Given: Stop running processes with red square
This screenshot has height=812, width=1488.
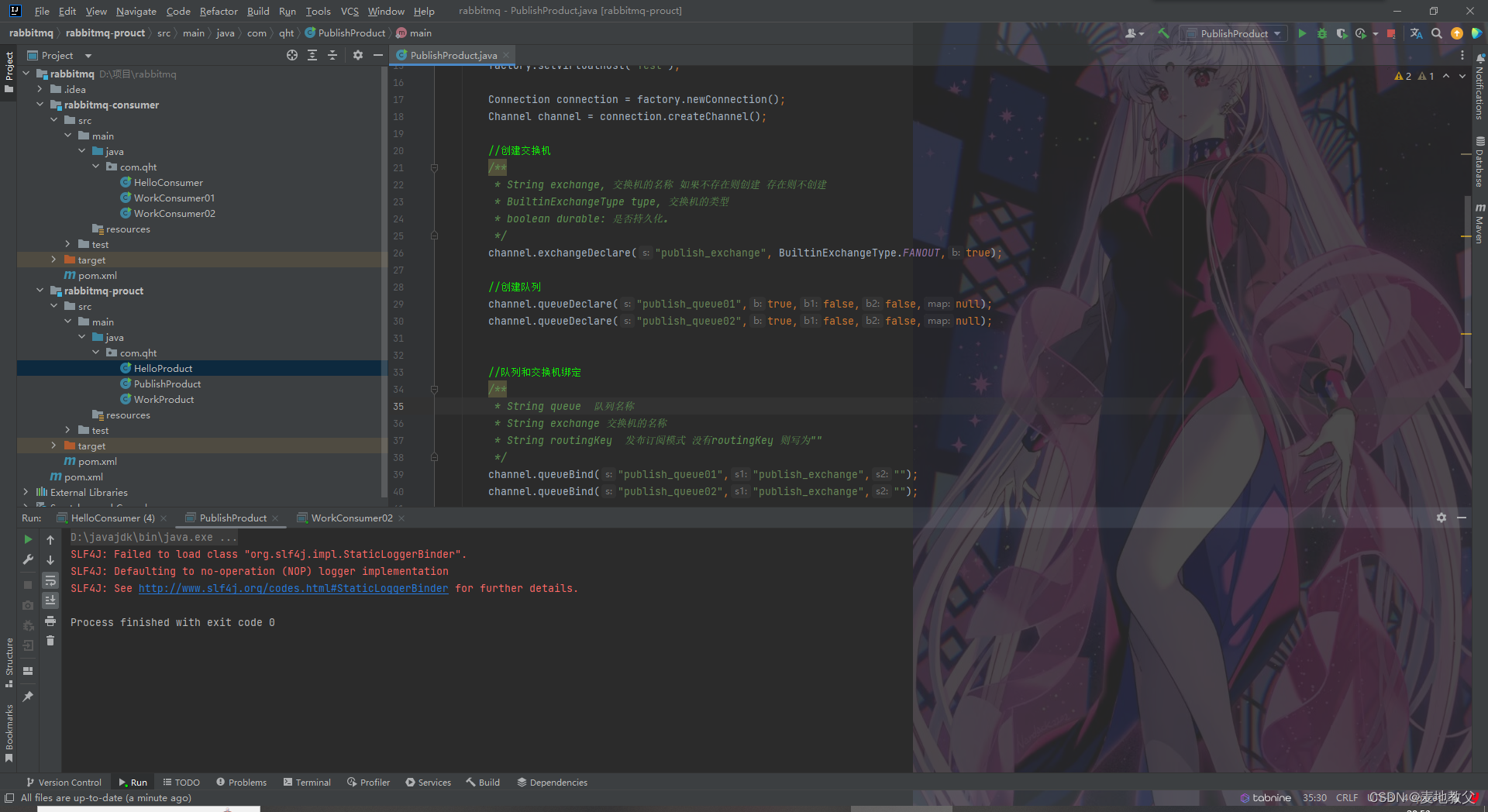Looking at the screenshot, I should click(x=1391, y=33).
